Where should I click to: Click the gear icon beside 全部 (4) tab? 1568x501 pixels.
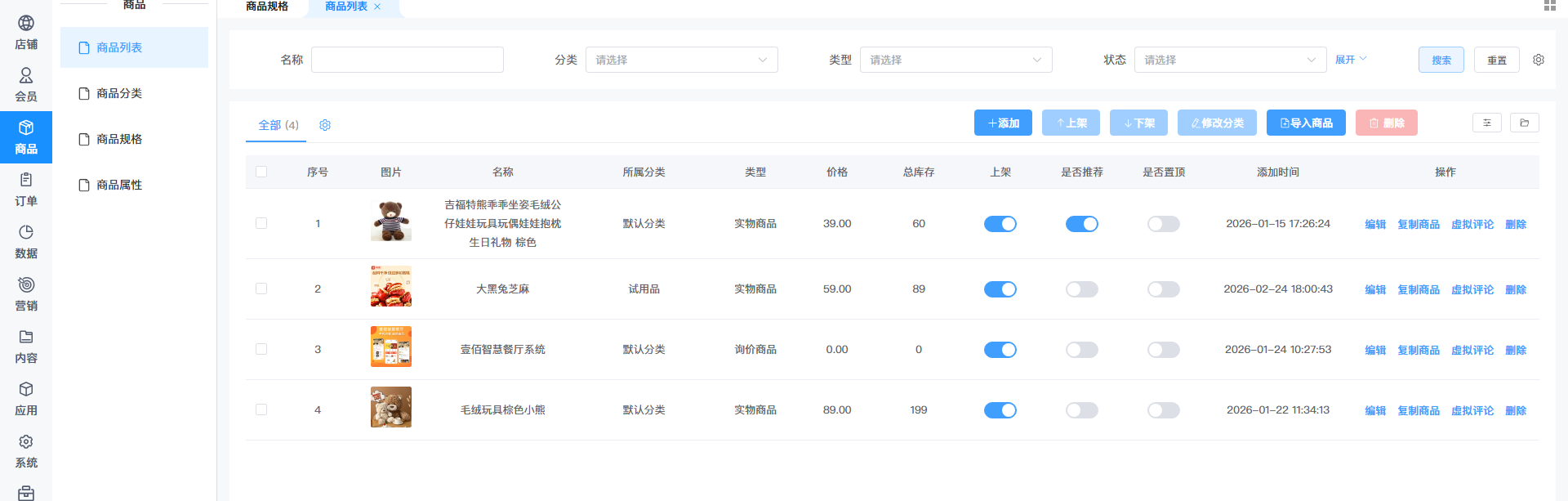pos(325,125)
